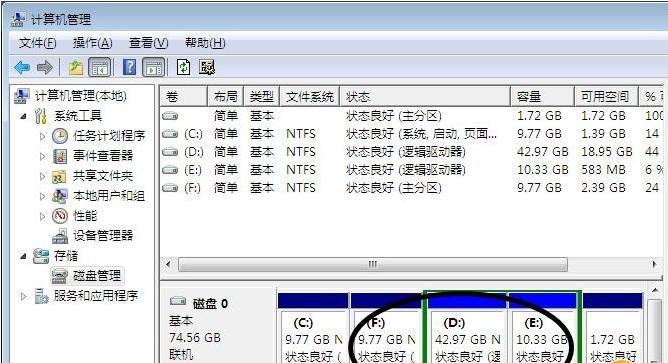Open the 操作(A) menu

pos(92,43)
